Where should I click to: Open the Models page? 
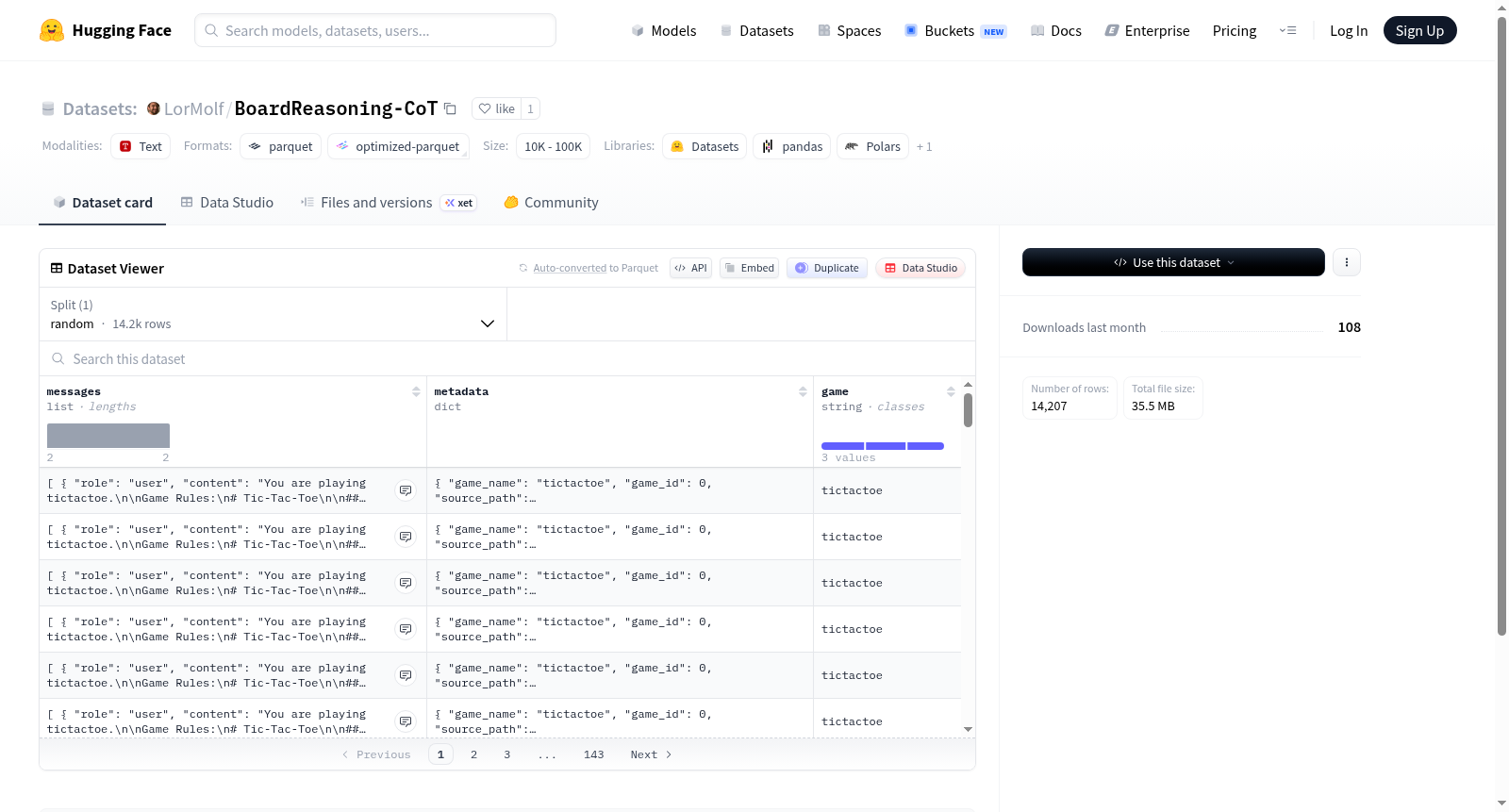click(x=664, y=30)
